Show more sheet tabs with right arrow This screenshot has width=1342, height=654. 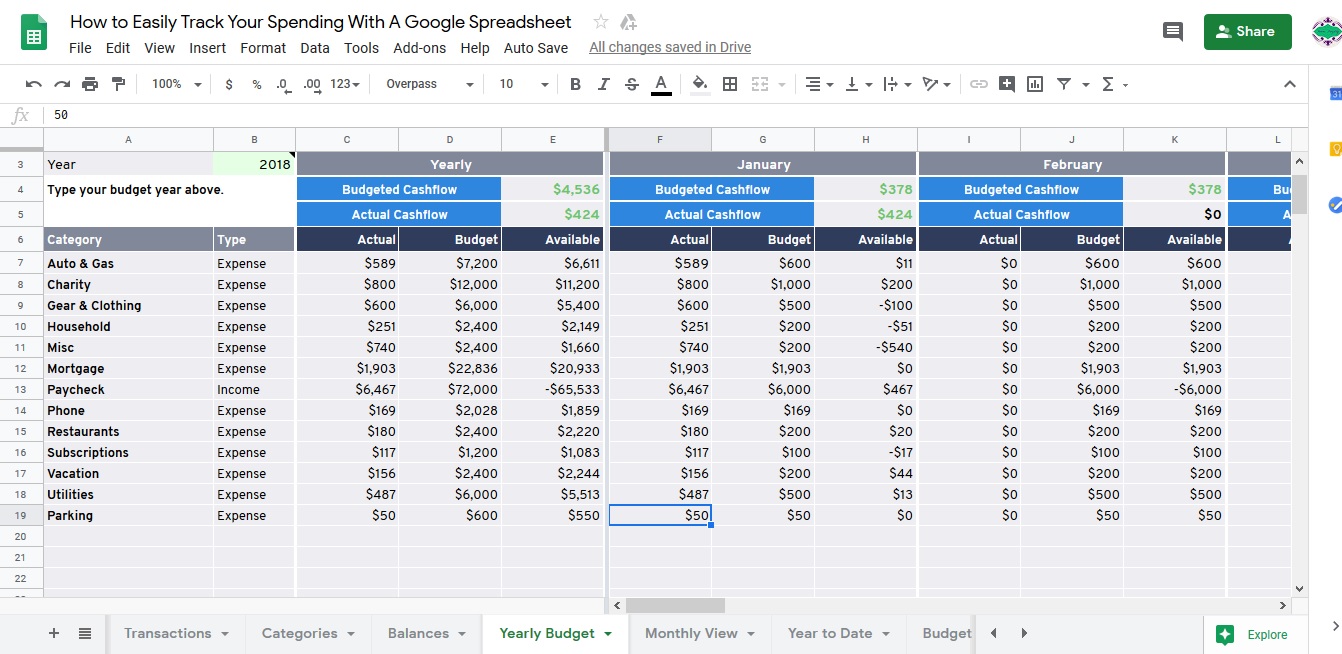pos(1024,633)
